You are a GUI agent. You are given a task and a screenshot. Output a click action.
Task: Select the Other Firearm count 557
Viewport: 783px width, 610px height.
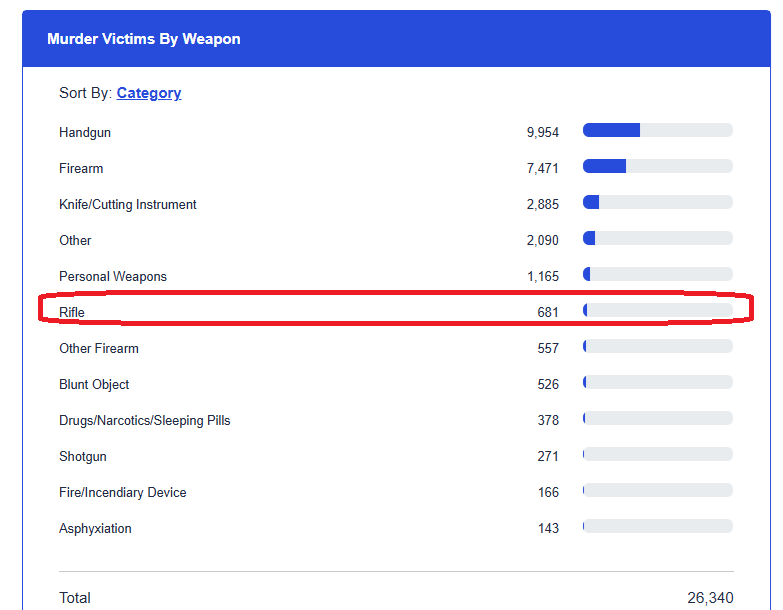coord(548,348)
